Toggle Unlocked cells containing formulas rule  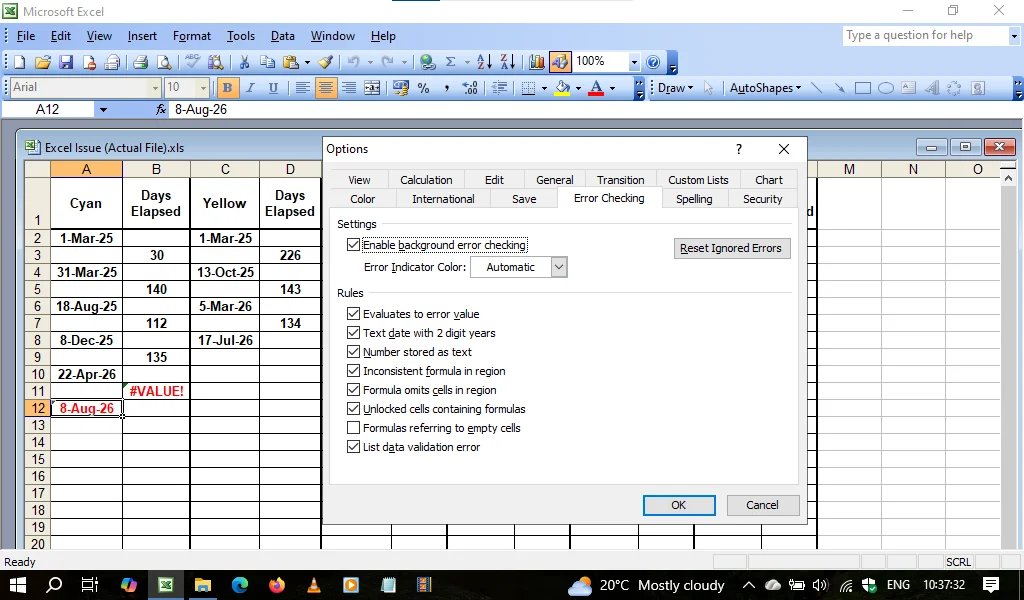[353, 409]
